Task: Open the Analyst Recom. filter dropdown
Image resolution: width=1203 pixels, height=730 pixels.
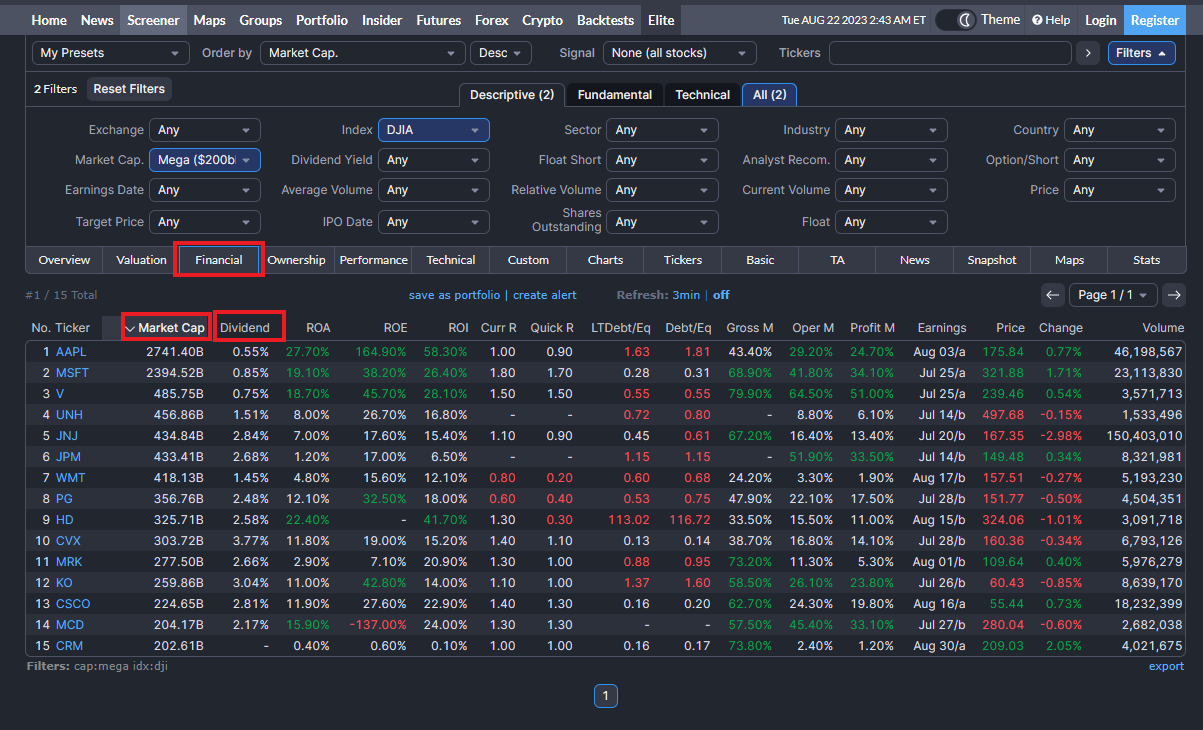Action: [x=892, y=160]
